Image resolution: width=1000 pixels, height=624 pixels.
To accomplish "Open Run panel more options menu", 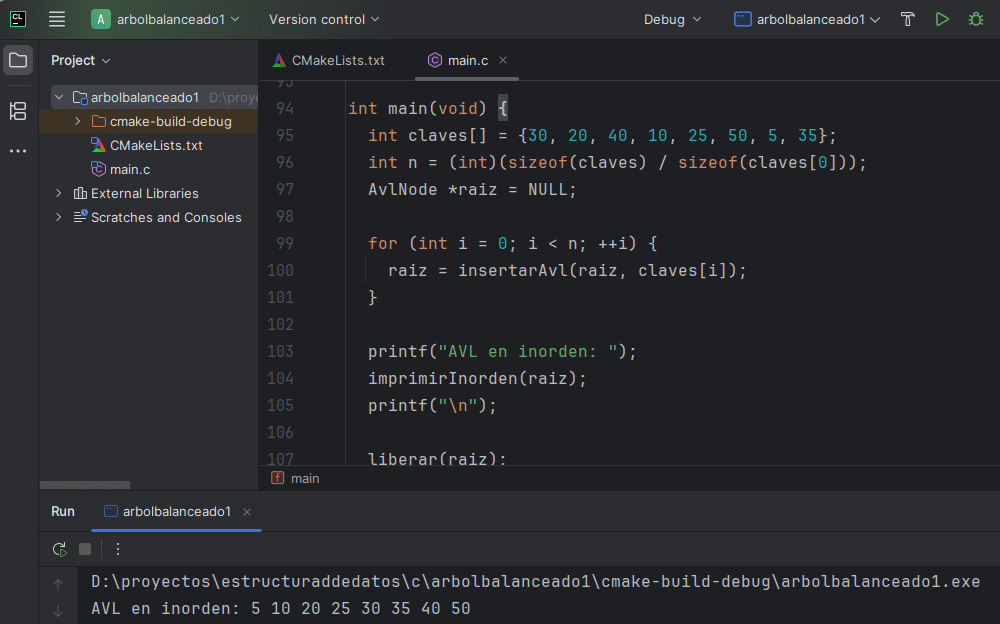I will point(118,549).
